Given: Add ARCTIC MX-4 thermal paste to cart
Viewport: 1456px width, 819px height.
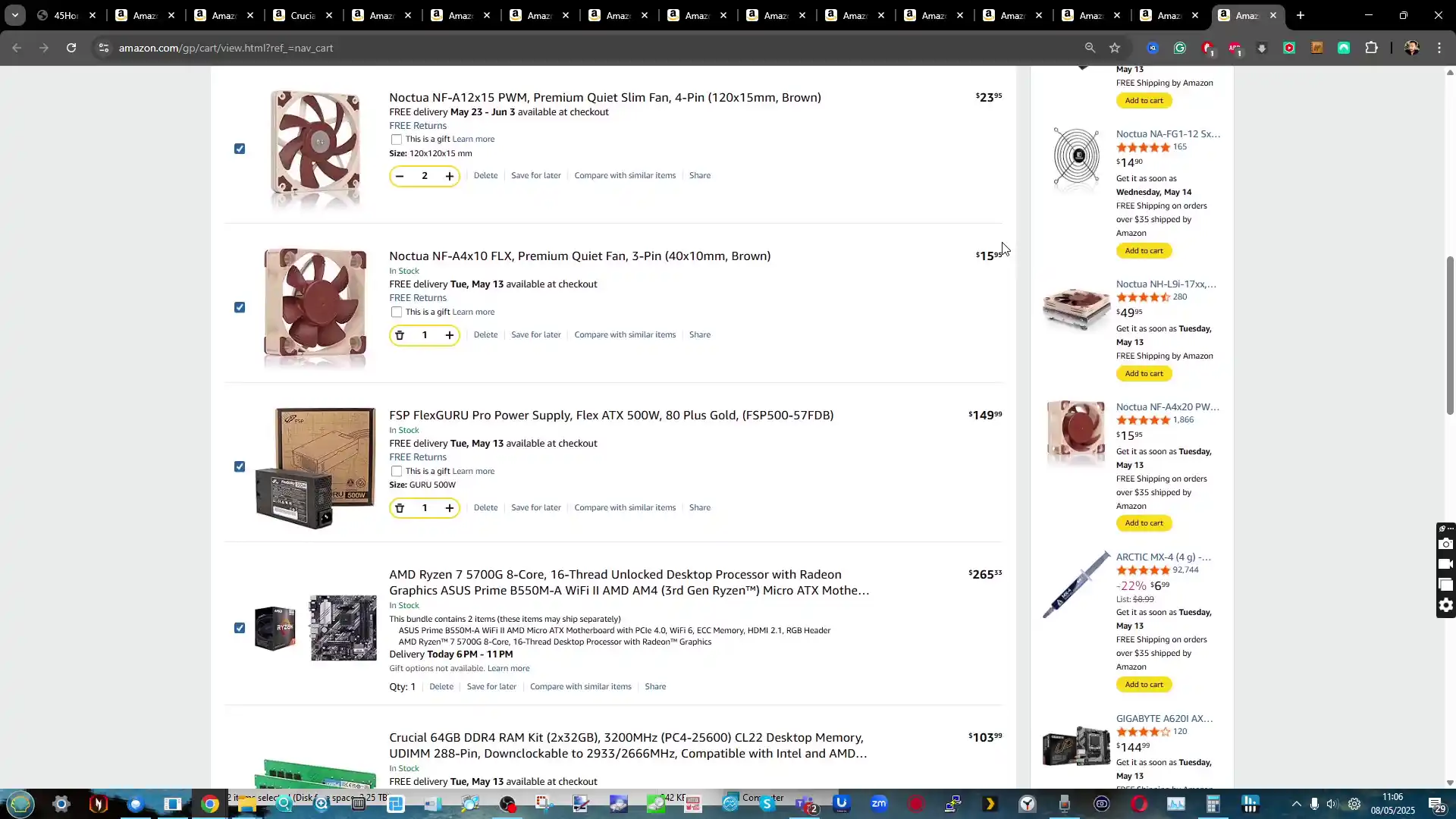Looking at the screenshot, I should click(1144, 685).
